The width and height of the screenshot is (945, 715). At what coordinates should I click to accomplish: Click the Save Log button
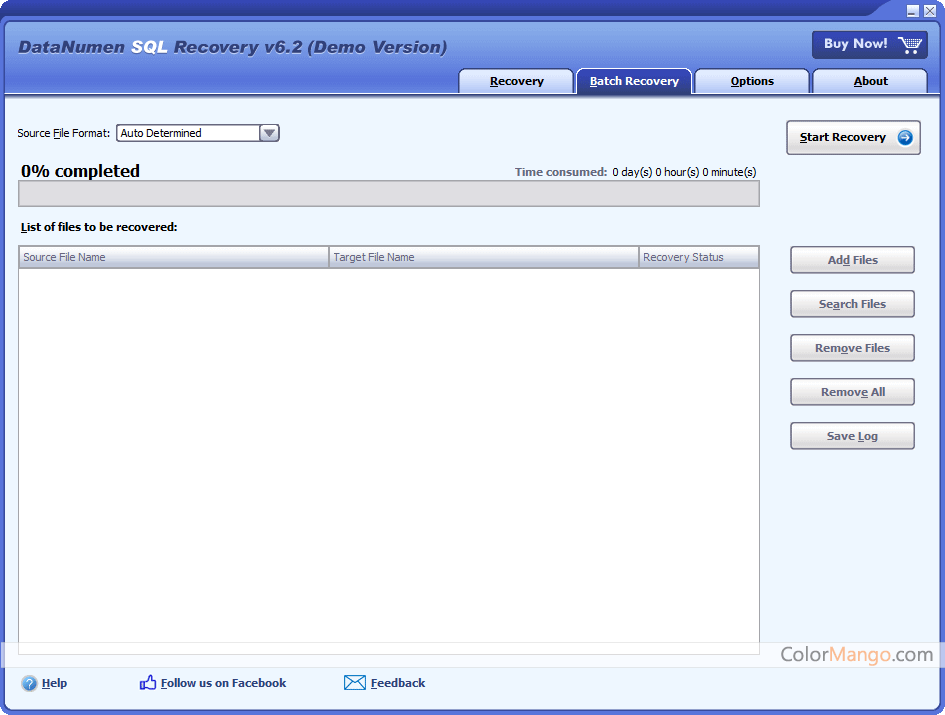[x=852, y=436]
